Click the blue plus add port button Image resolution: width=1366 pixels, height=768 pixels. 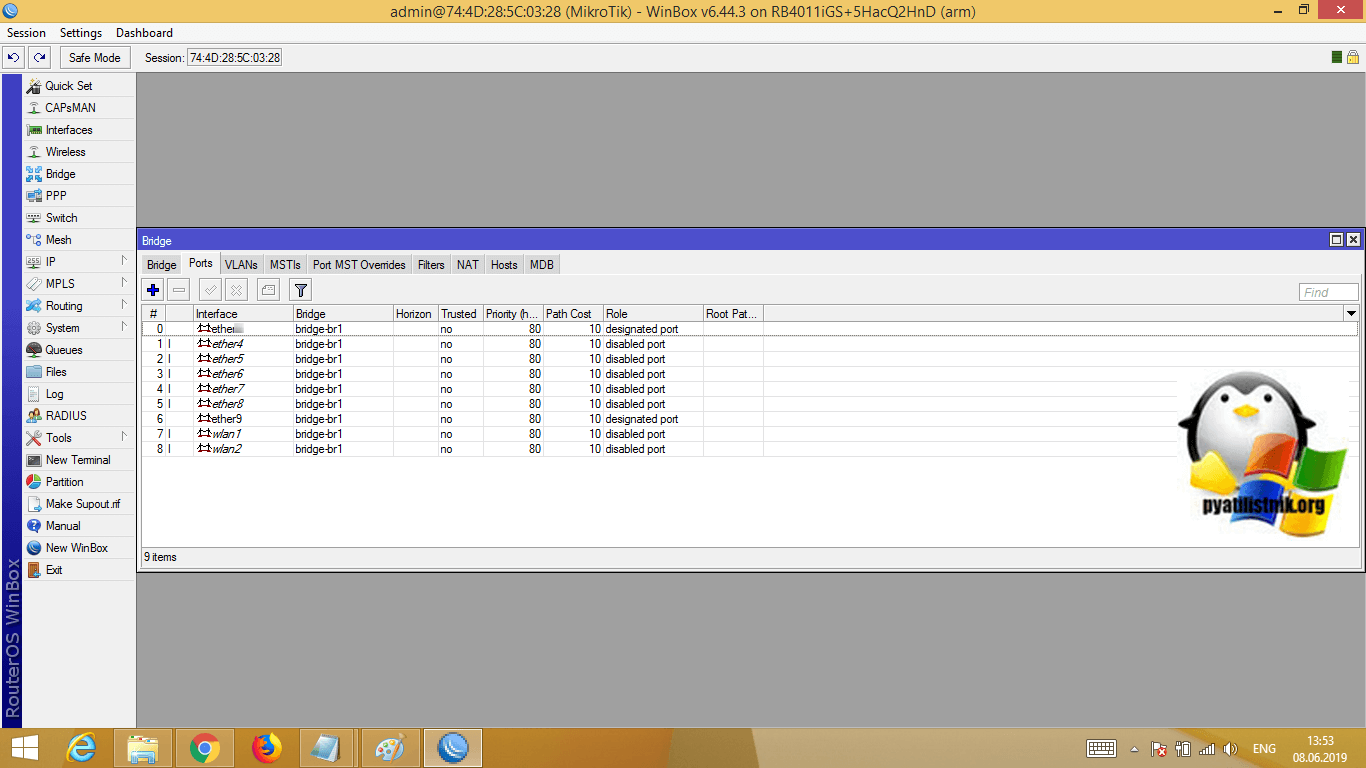click(153, 290)
